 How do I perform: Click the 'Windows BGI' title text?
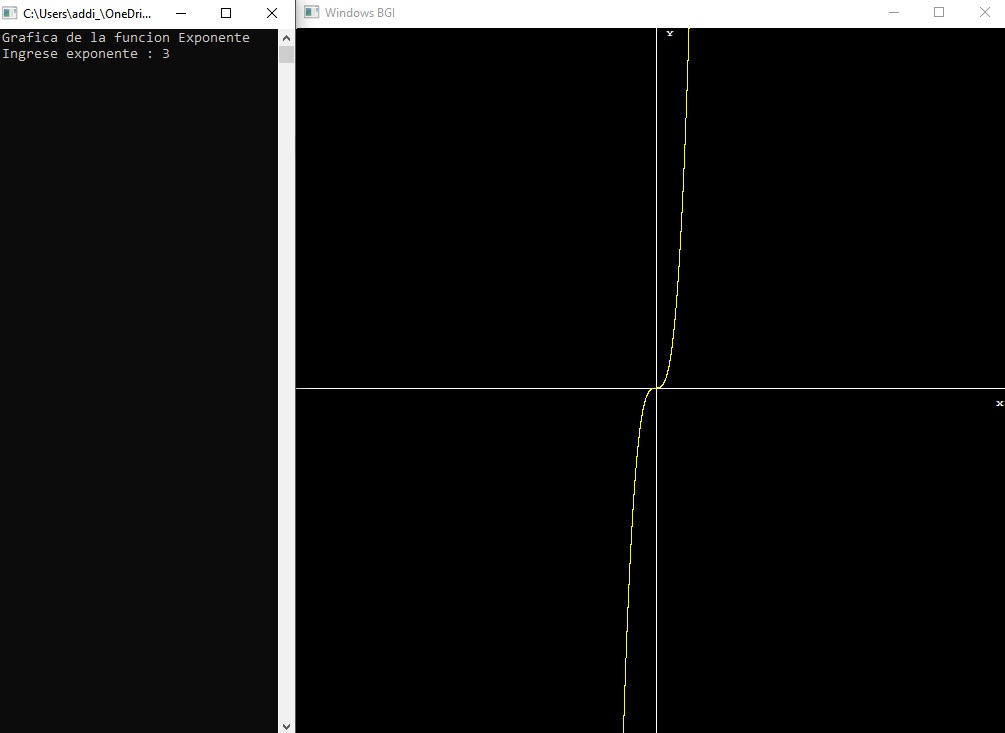(x=360, y=13)
